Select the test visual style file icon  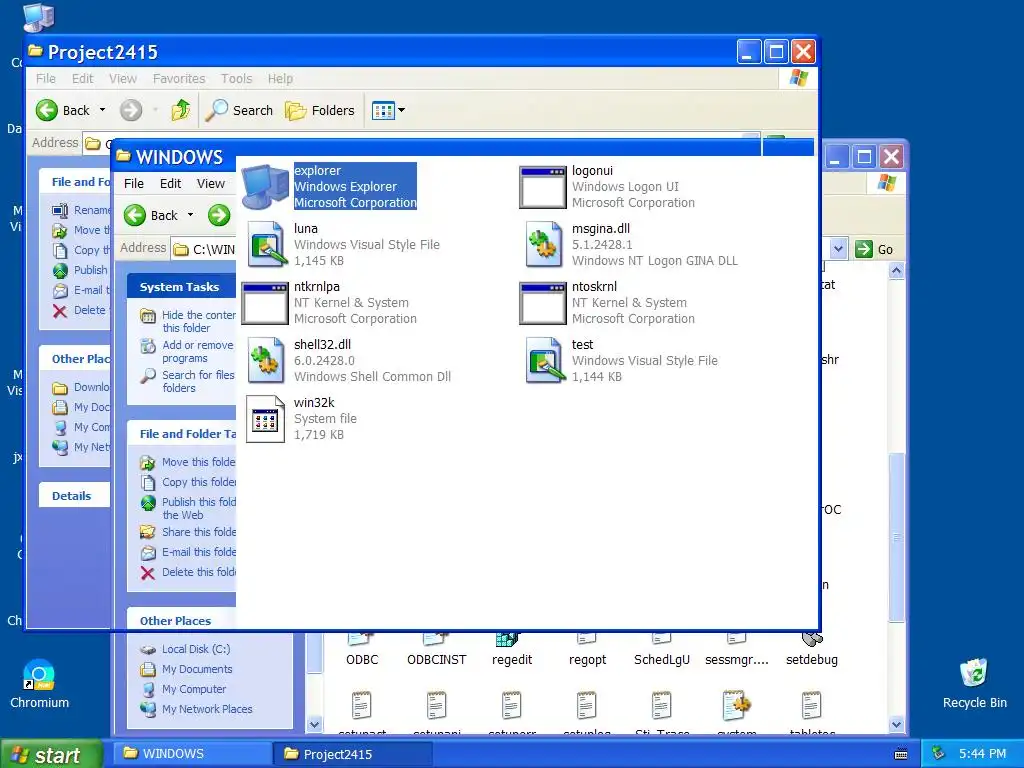pyautogui.click(x=545, y=360)
